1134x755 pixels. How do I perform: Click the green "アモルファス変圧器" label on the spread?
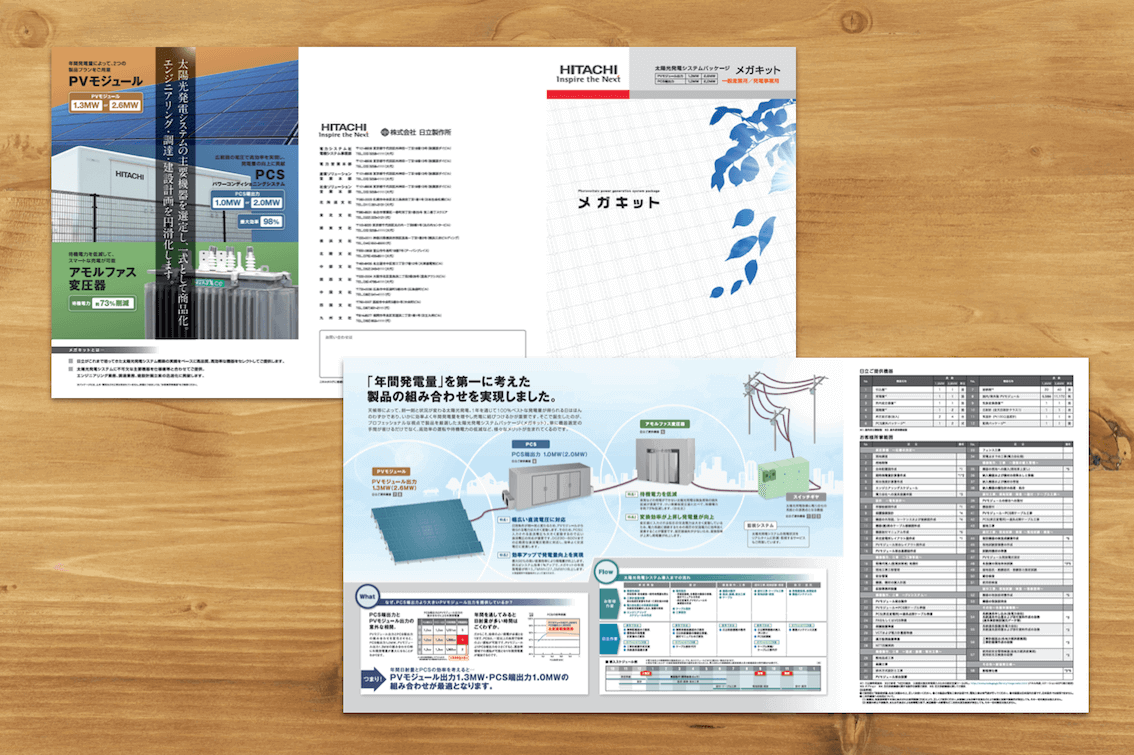coord(665,424)
